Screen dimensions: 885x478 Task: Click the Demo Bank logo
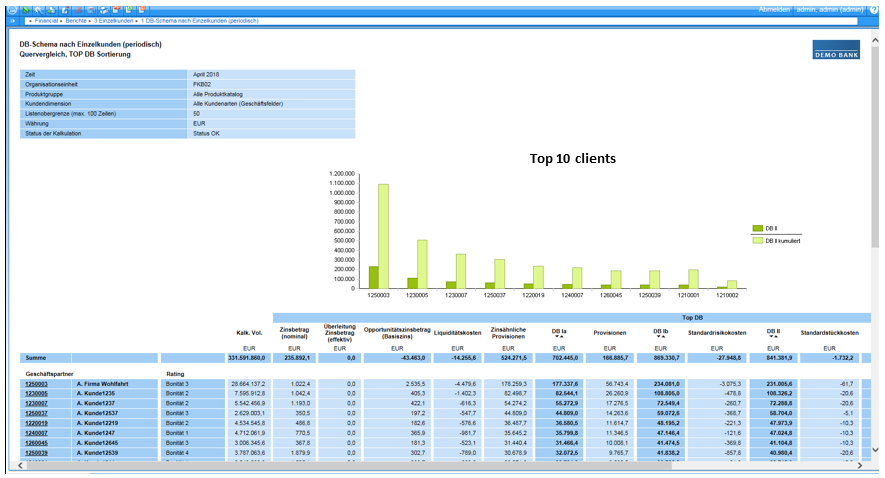click(x=836, y=50)
